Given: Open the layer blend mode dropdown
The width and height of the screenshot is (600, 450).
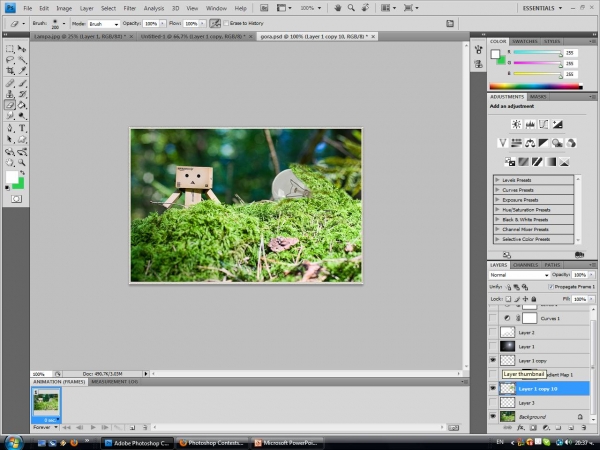Looking at the screenshot, I should tap(519, 275).
